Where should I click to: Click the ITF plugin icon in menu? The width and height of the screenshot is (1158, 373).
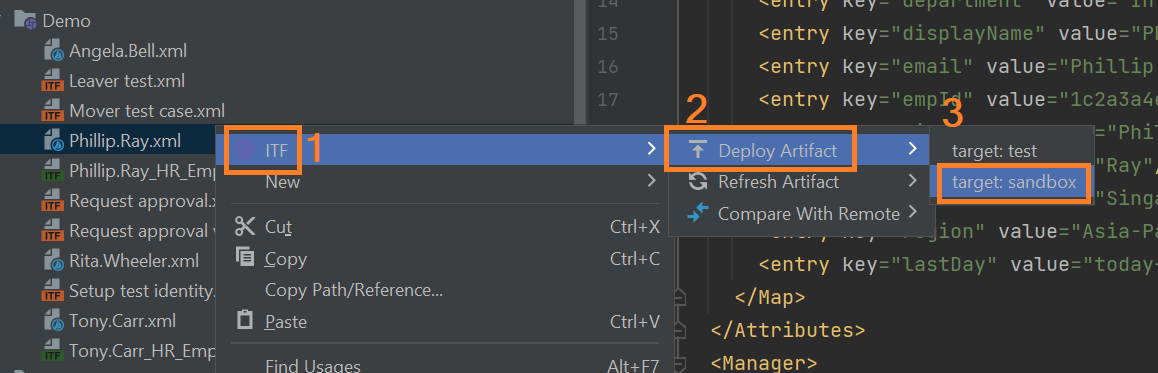(x=244, y=150)
